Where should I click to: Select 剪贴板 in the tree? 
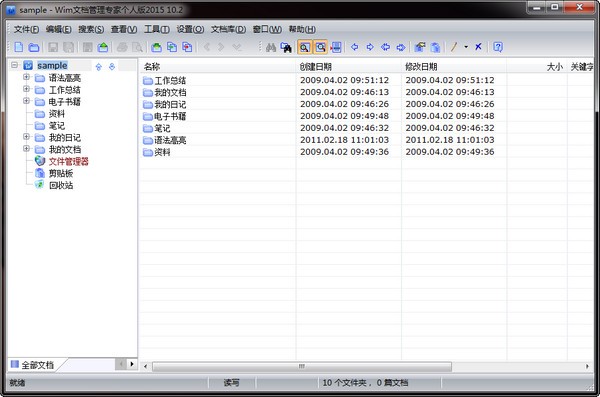pos(61,173)
